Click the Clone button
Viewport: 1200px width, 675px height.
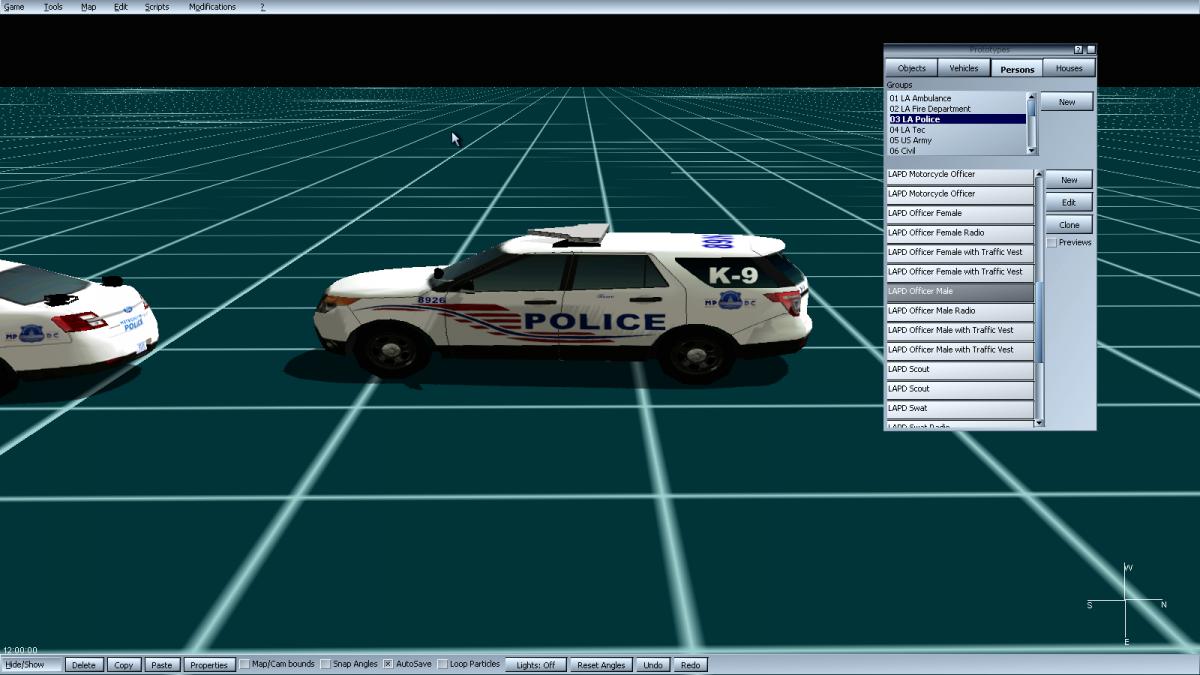pyautogui.click(x=1069, y=225)
